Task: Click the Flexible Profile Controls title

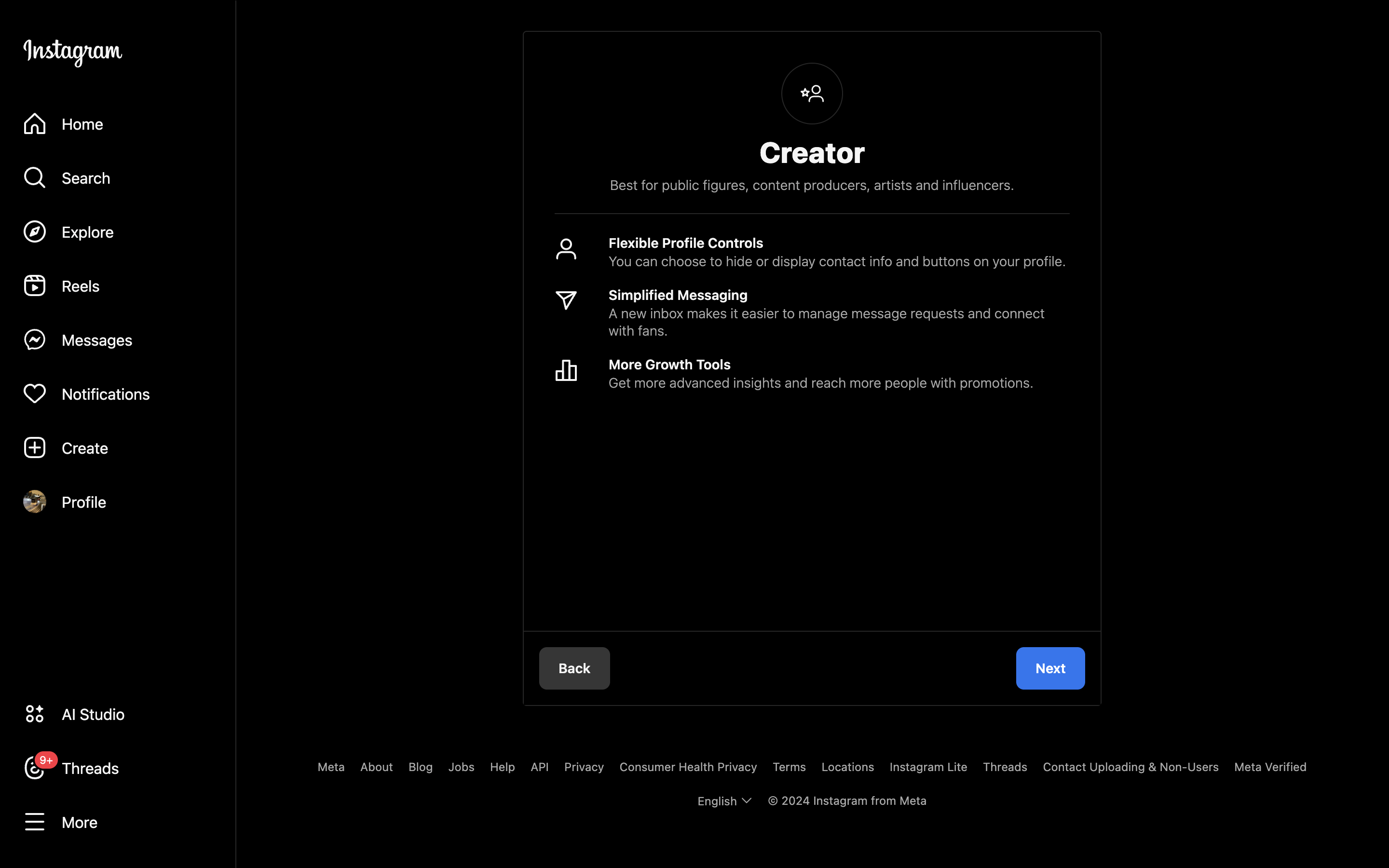Action: point(686,243)
